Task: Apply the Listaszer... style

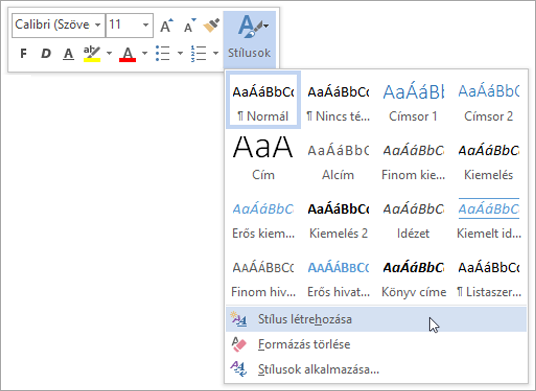Action: (488, 275)
